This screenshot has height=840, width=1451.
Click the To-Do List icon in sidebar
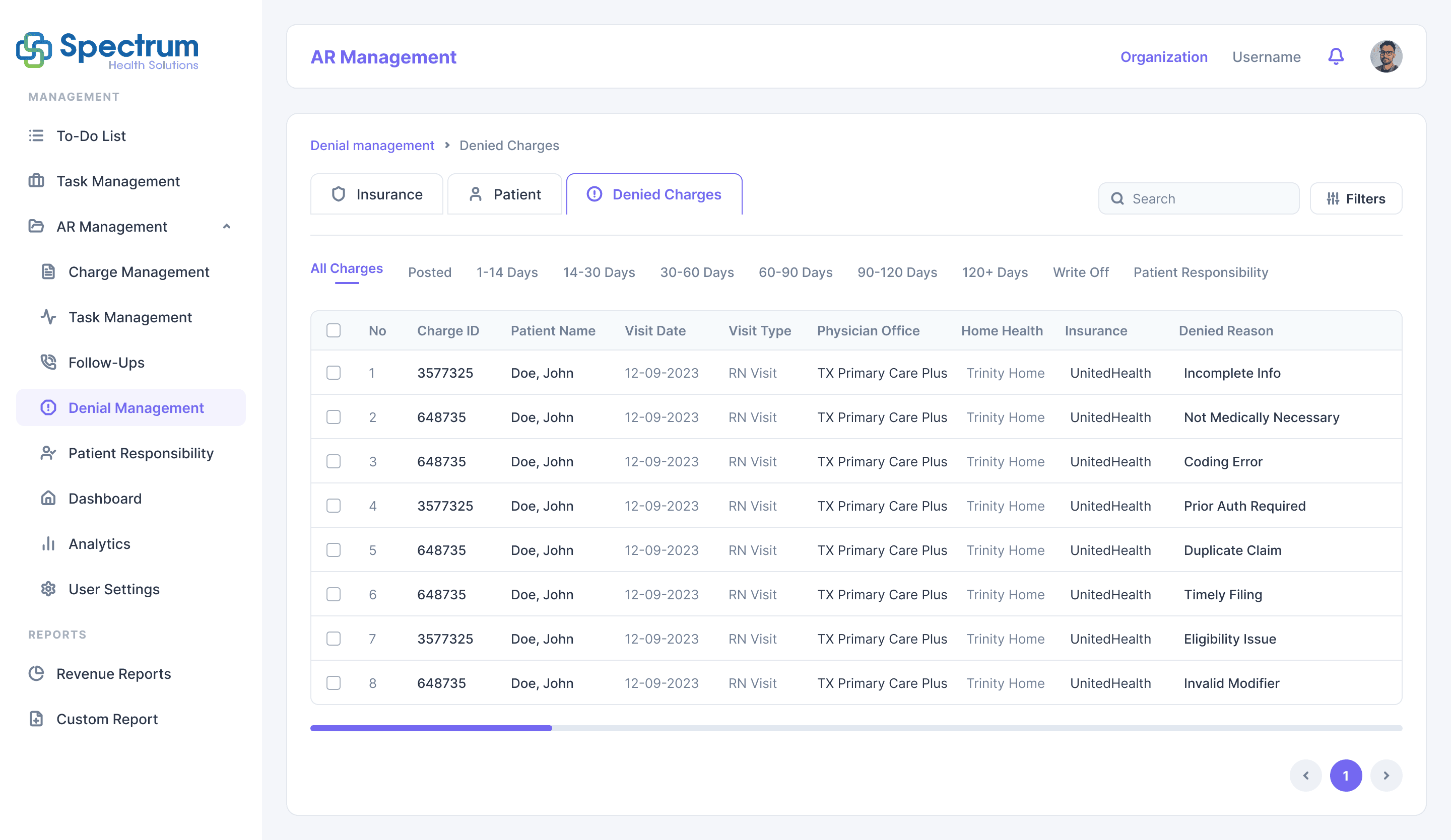click(x=36, y=136)
